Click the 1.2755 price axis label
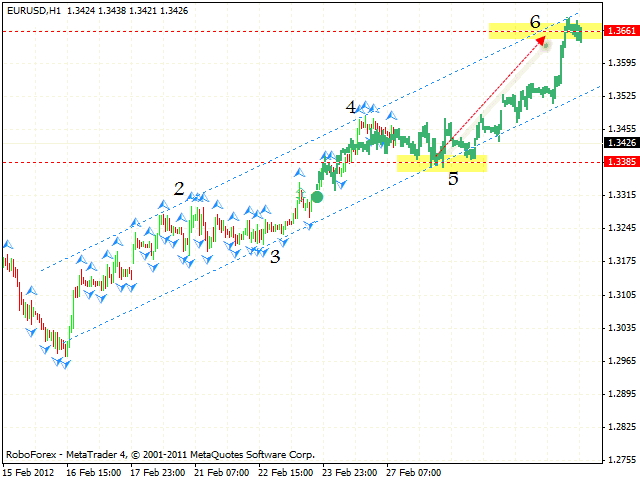The width and height of the screenshot is (640, 480). (621, 459)
